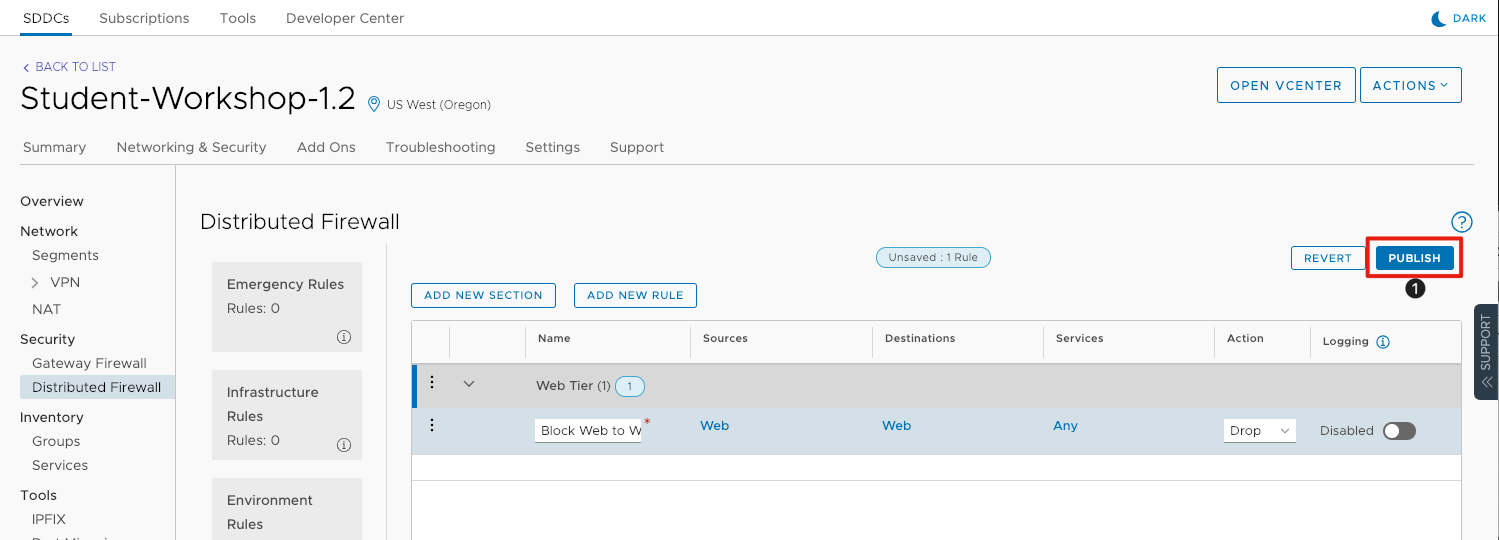This screenshot has height=540, width=1499.
Task: Open the Support tab
Action: (637, 147)
